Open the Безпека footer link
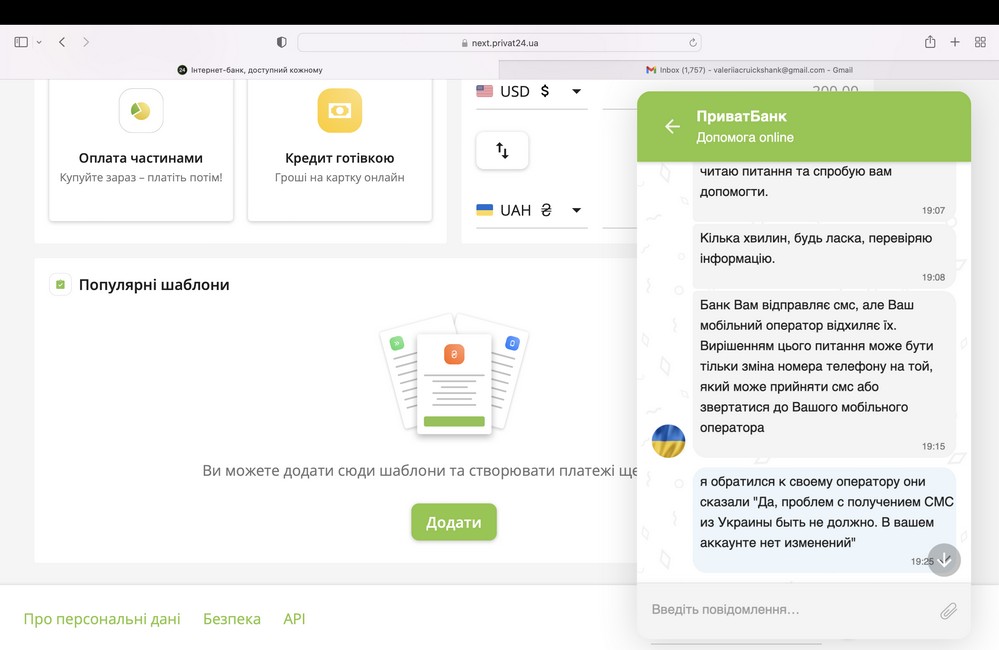Screen dimensions: 999x650 [232, 619]
